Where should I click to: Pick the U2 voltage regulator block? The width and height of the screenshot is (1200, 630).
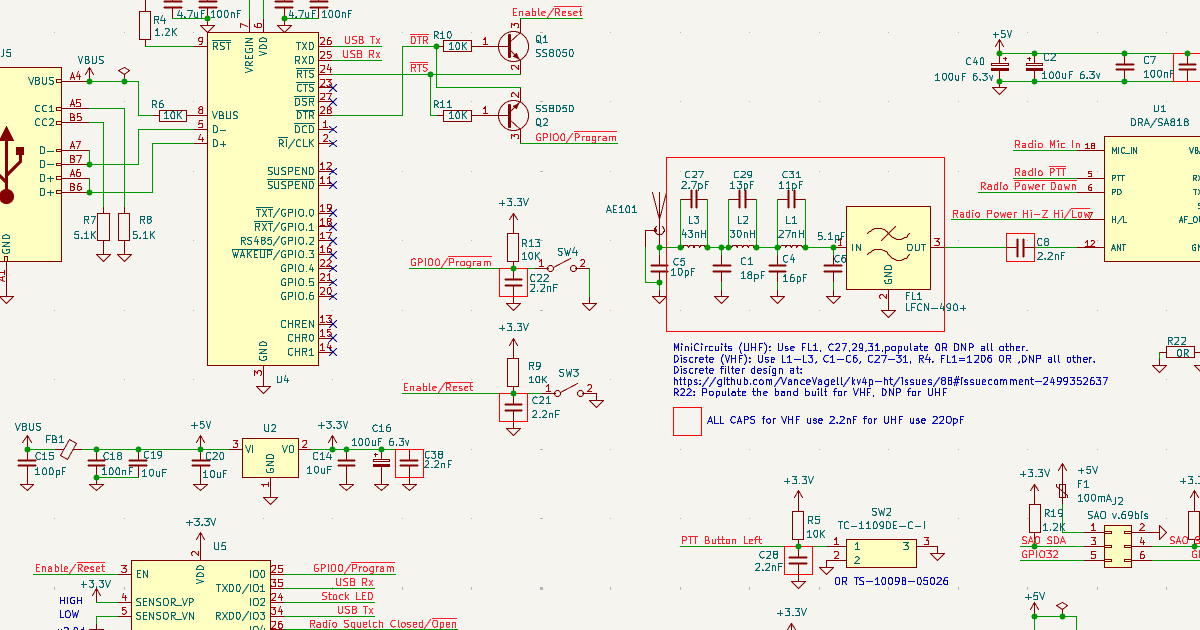(270, 457)
